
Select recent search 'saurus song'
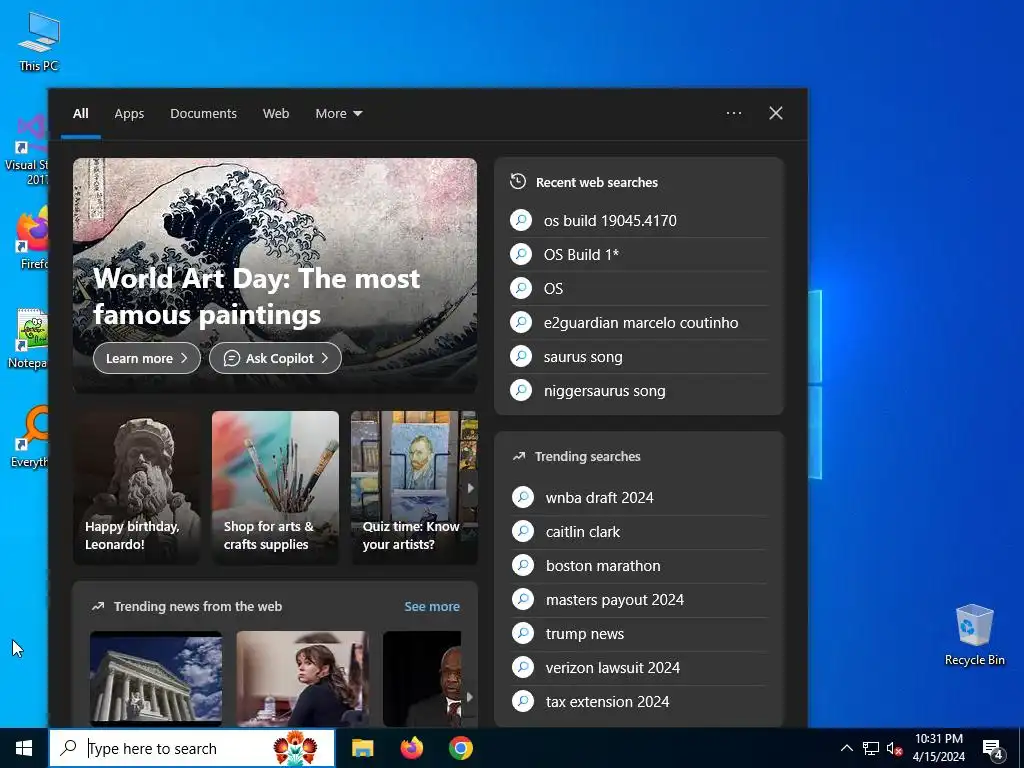click(639, 357)
